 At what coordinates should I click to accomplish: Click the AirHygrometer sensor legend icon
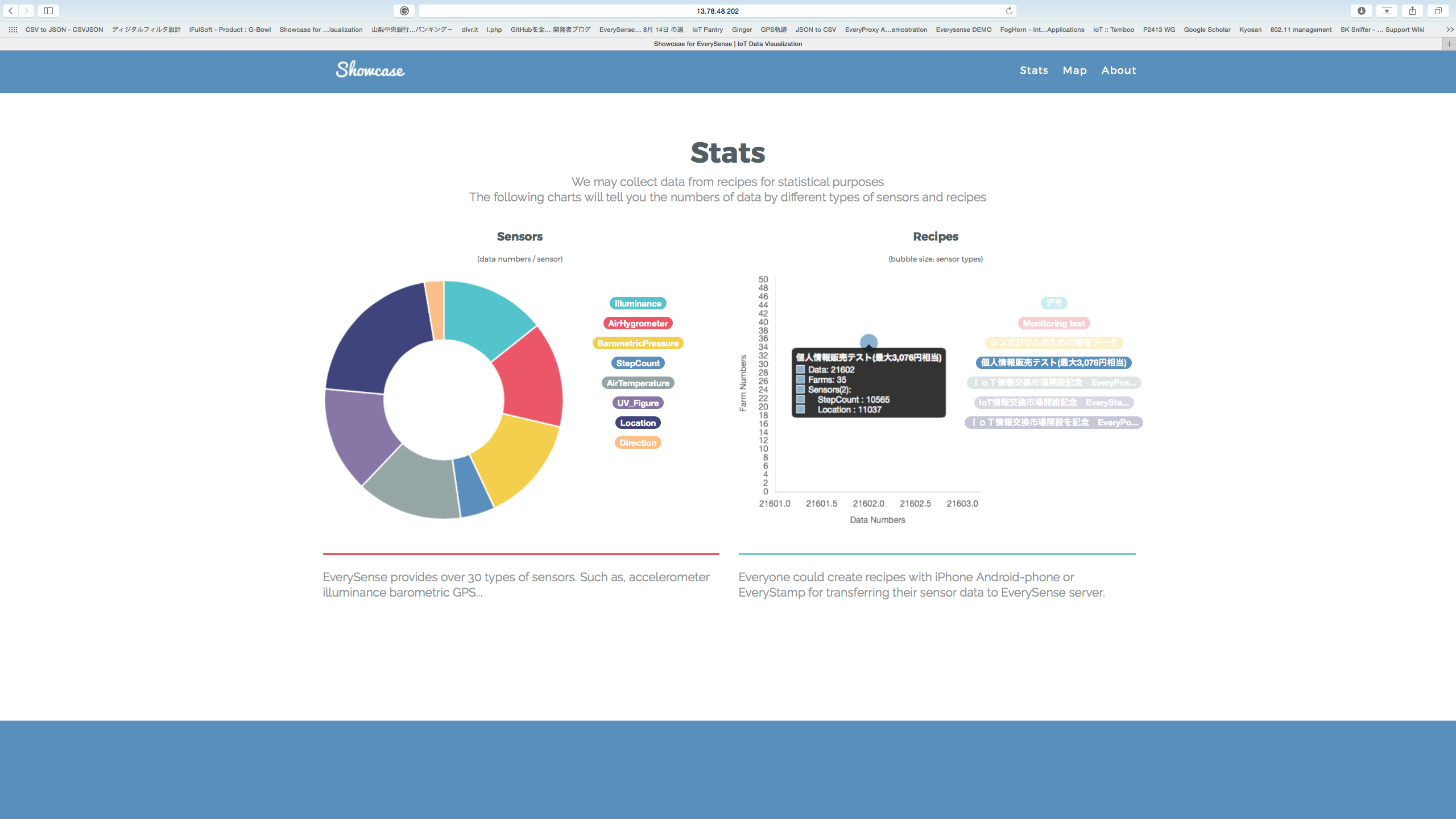[637, 323]
